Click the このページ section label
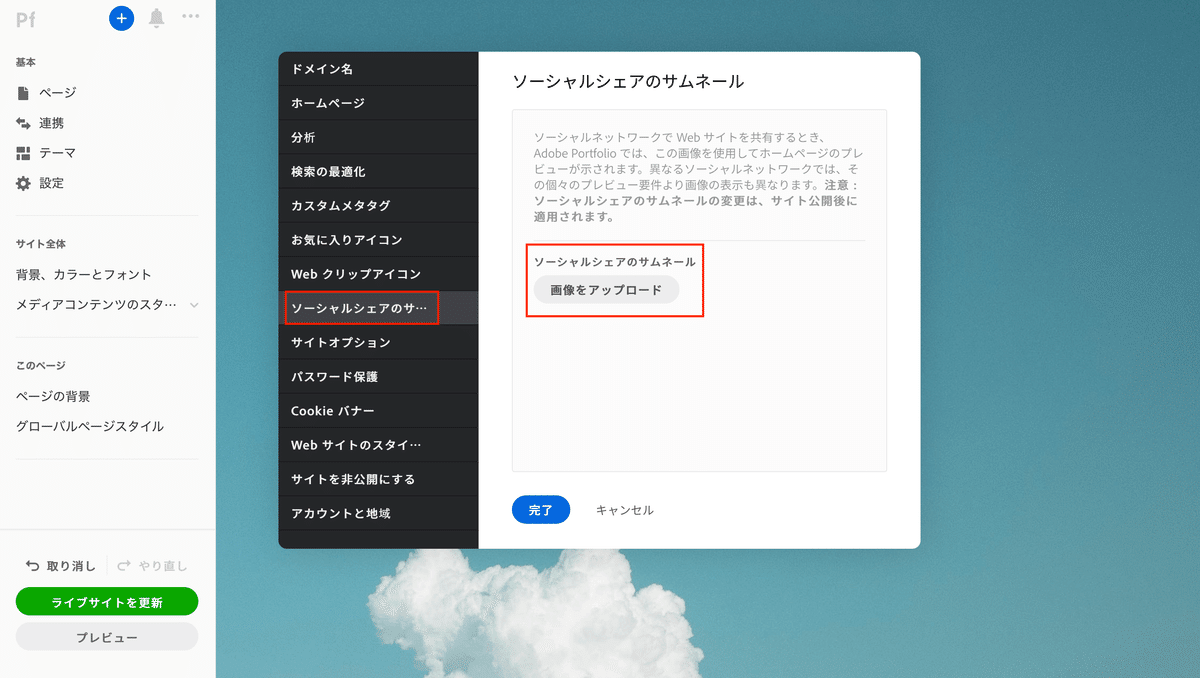Image resolution: width=1200 pixels, height=678 pixels. tap(41, 366)
